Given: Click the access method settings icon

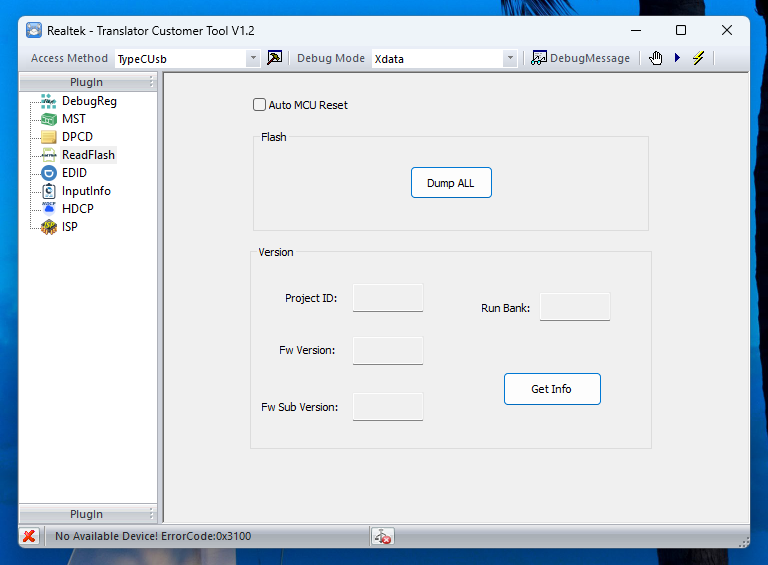Looking at the screenshot, I should tap(274, 58).
